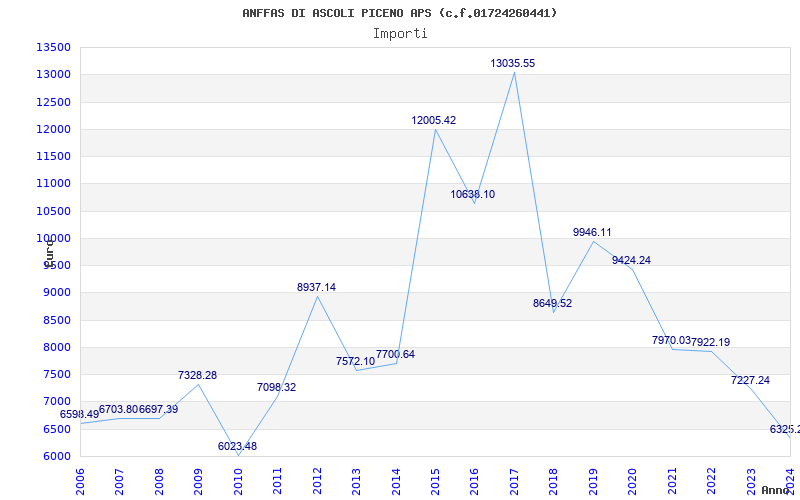Click x-axis year 2022

pyautogui.click(x=711, y=482)
